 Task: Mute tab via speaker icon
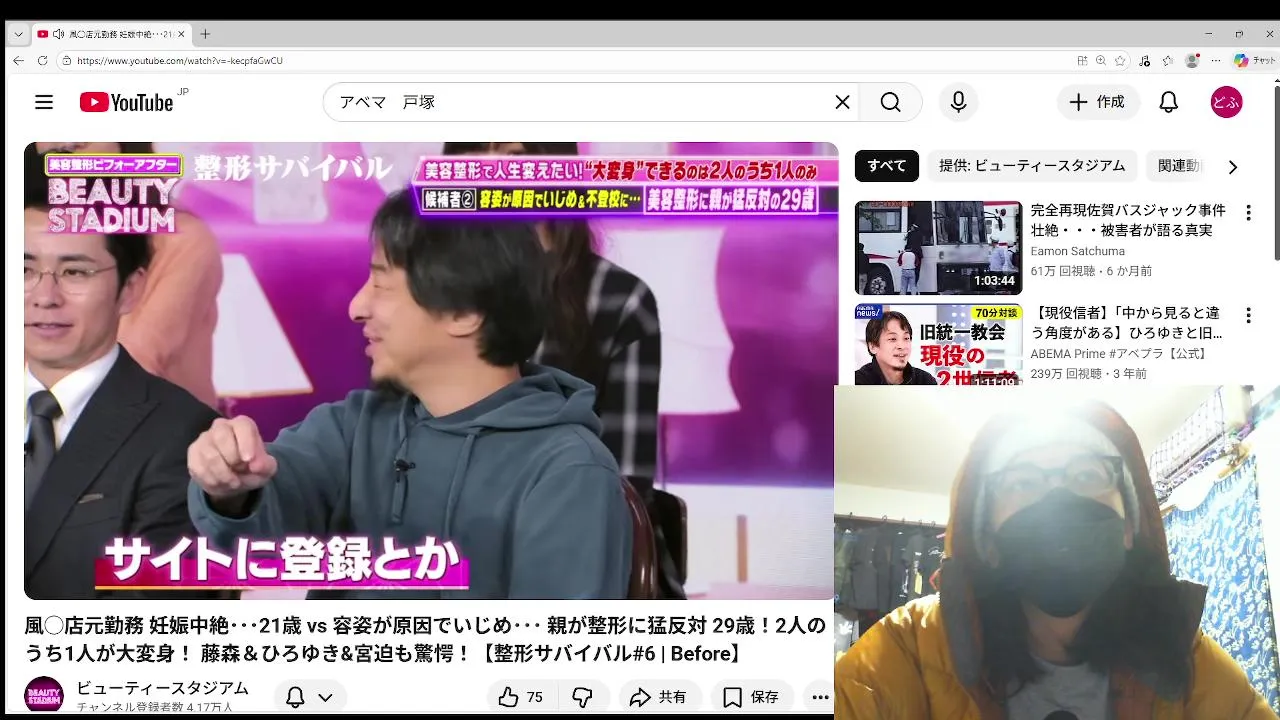(59, 34)
